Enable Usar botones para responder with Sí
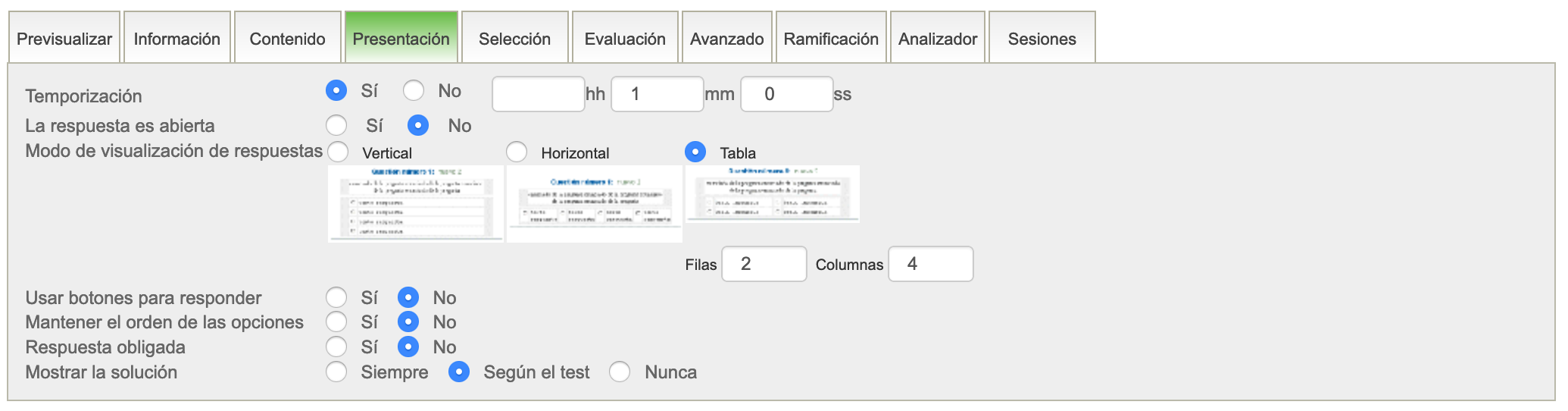This screenshot has height=411, width=1568. point(336,297)
